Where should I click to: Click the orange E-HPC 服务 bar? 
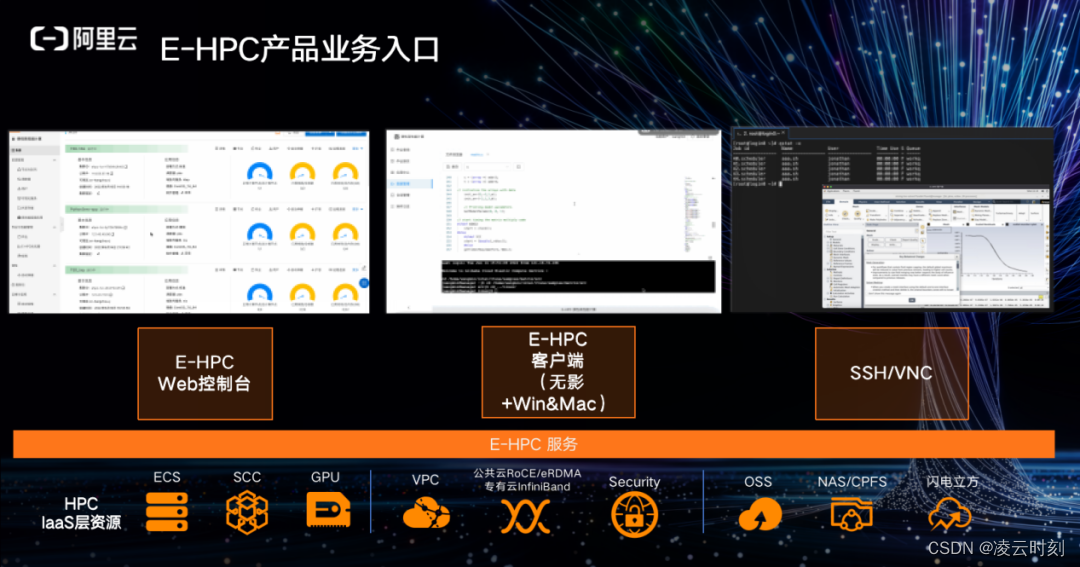[x=534, y=444]
